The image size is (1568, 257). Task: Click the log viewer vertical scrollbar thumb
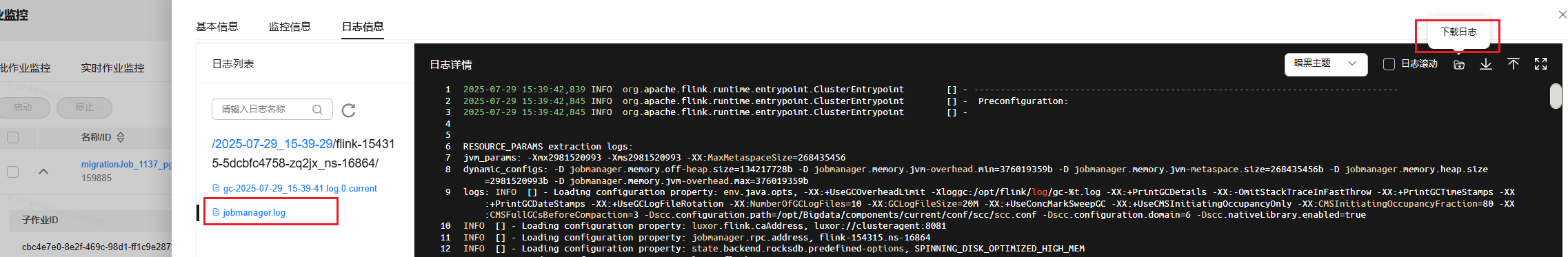(x=1556, y=96)
